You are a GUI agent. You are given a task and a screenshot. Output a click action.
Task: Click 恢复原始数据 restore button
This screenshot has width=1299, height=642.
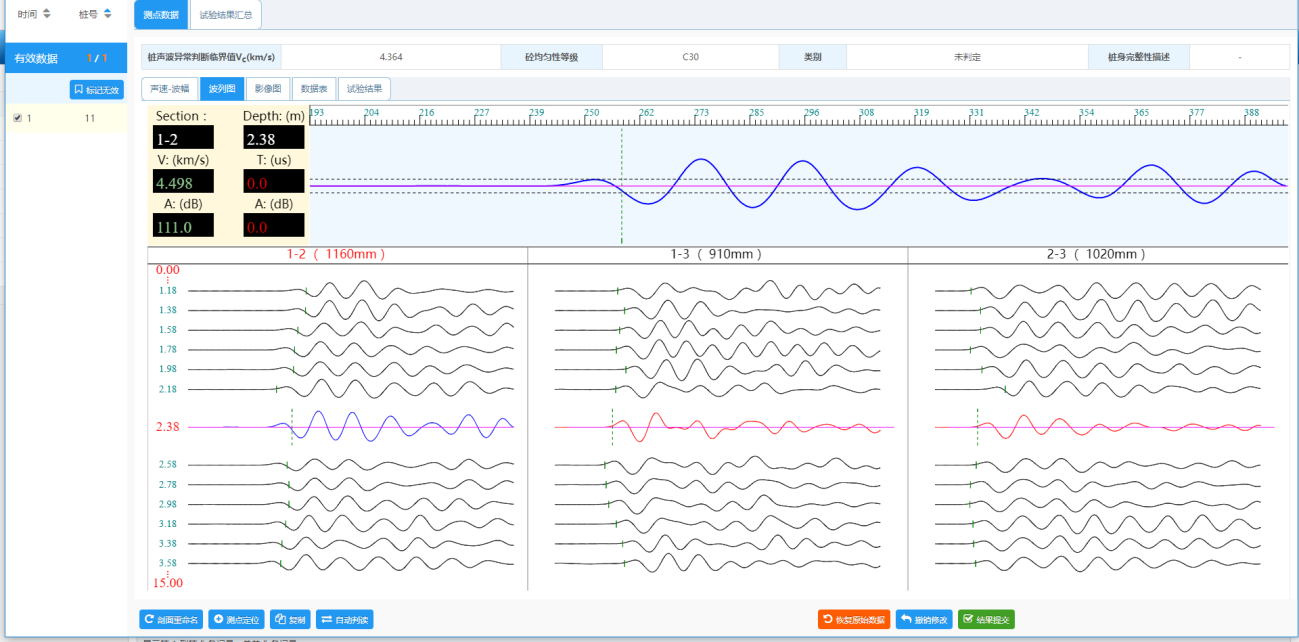853,620
